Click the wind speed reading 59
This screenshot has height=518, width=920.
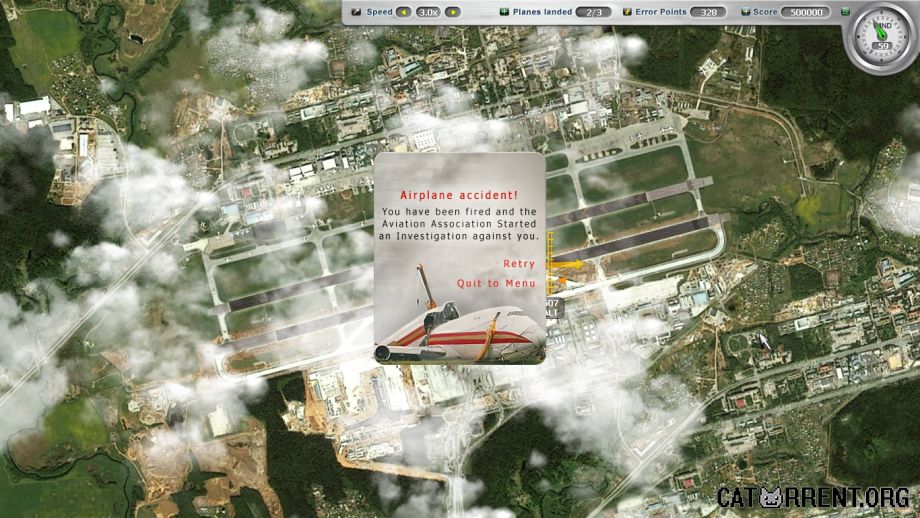click(x=882, y=46)
